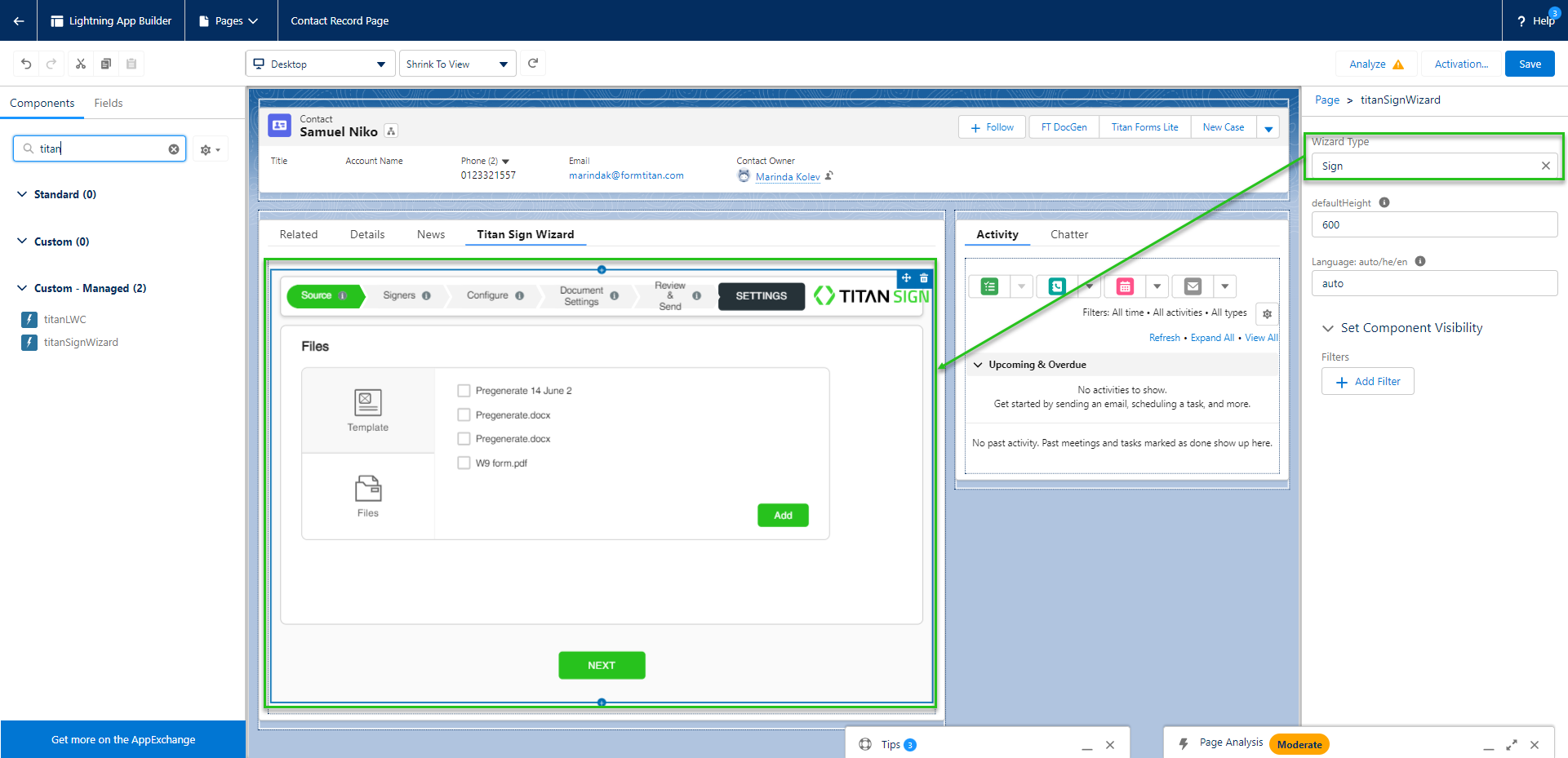Expand the Page Analysis panel

pos(1512,744)
